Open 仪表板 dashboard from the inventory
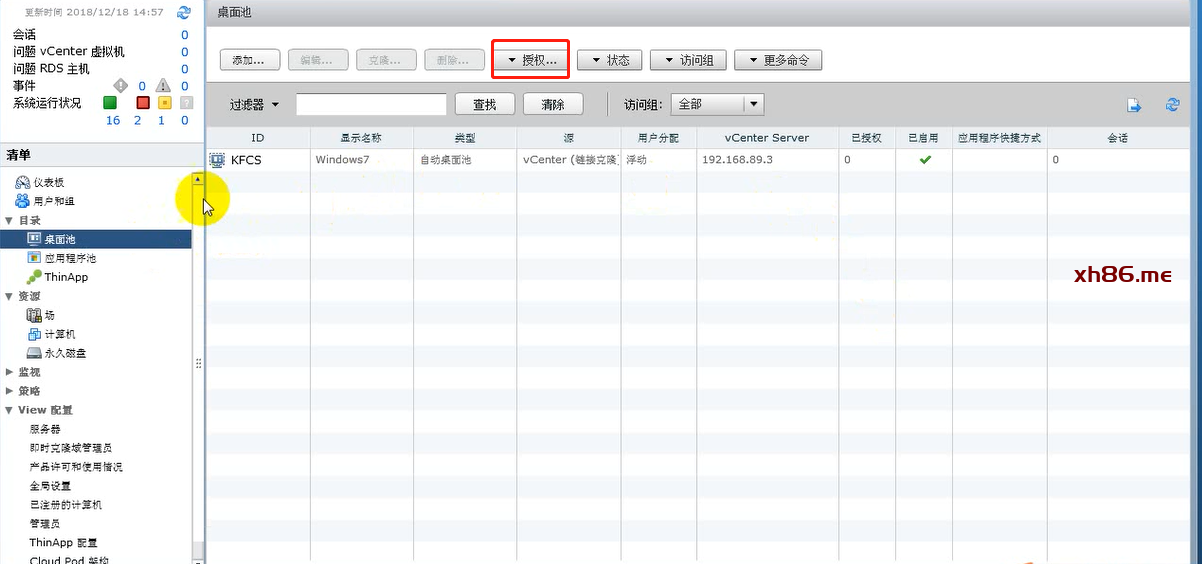This screenshot has height=564, width=1202. [47, 182]
